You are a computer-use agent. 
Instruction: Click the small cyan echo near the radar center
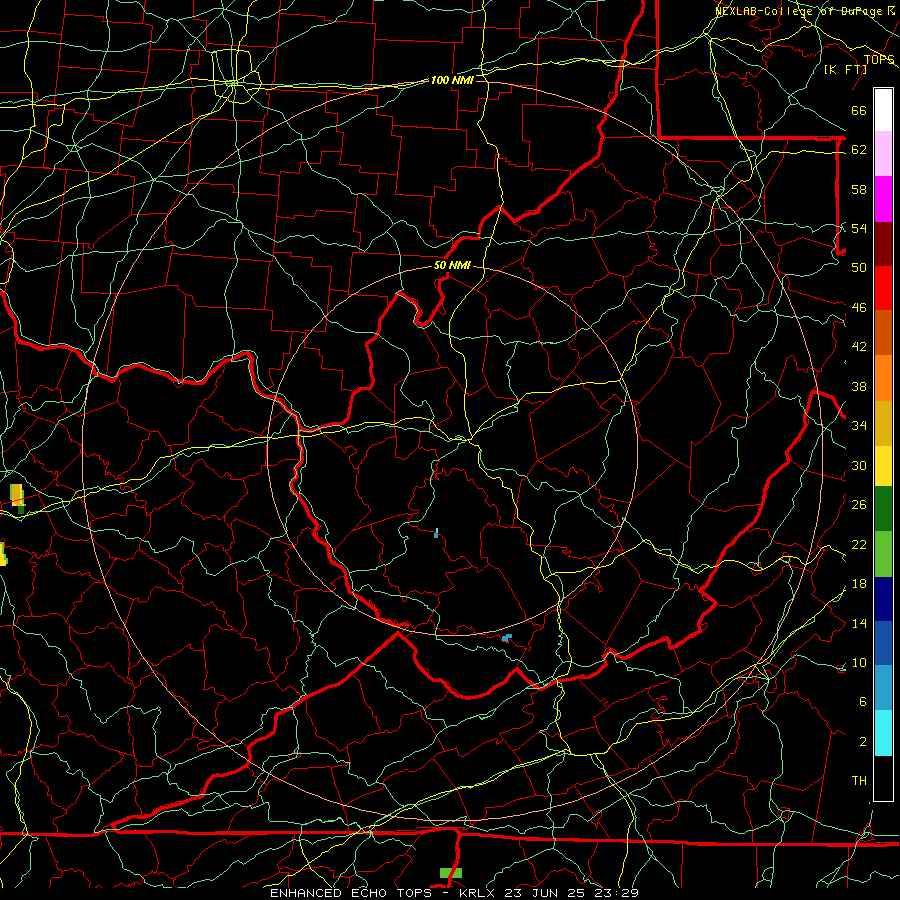[x=436, y=534]
